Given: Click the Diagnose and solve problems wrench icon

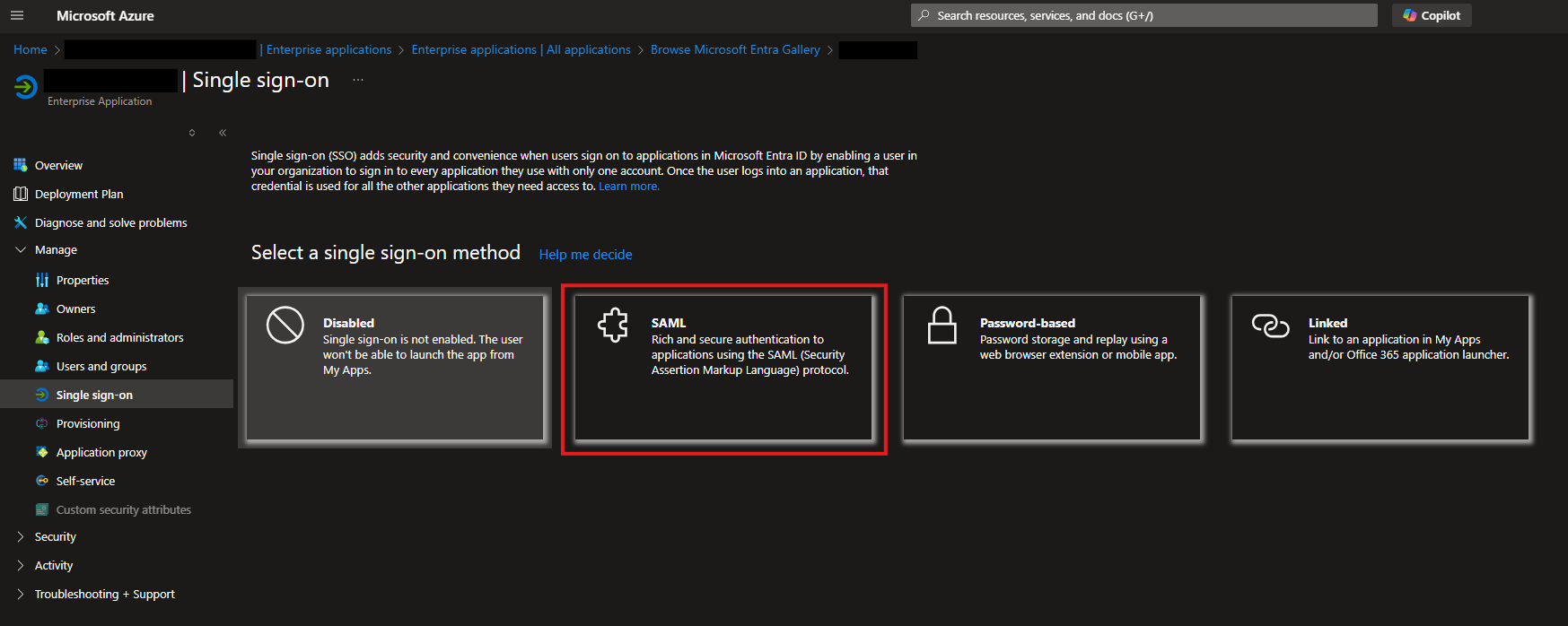Looking at the screenshot, I should (21, 222).
